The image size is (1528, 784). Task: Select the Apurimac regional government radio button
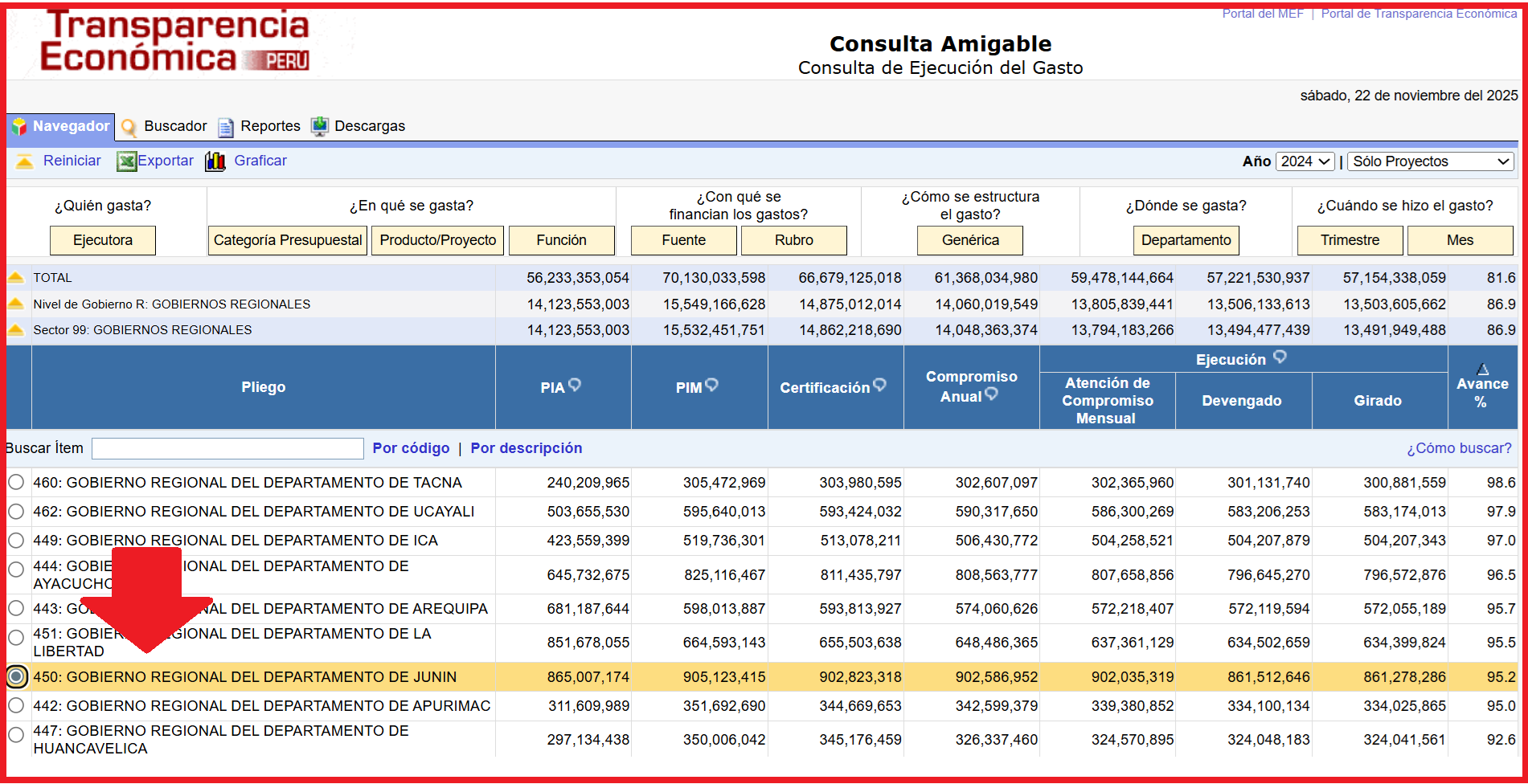[x=16, y=706]
